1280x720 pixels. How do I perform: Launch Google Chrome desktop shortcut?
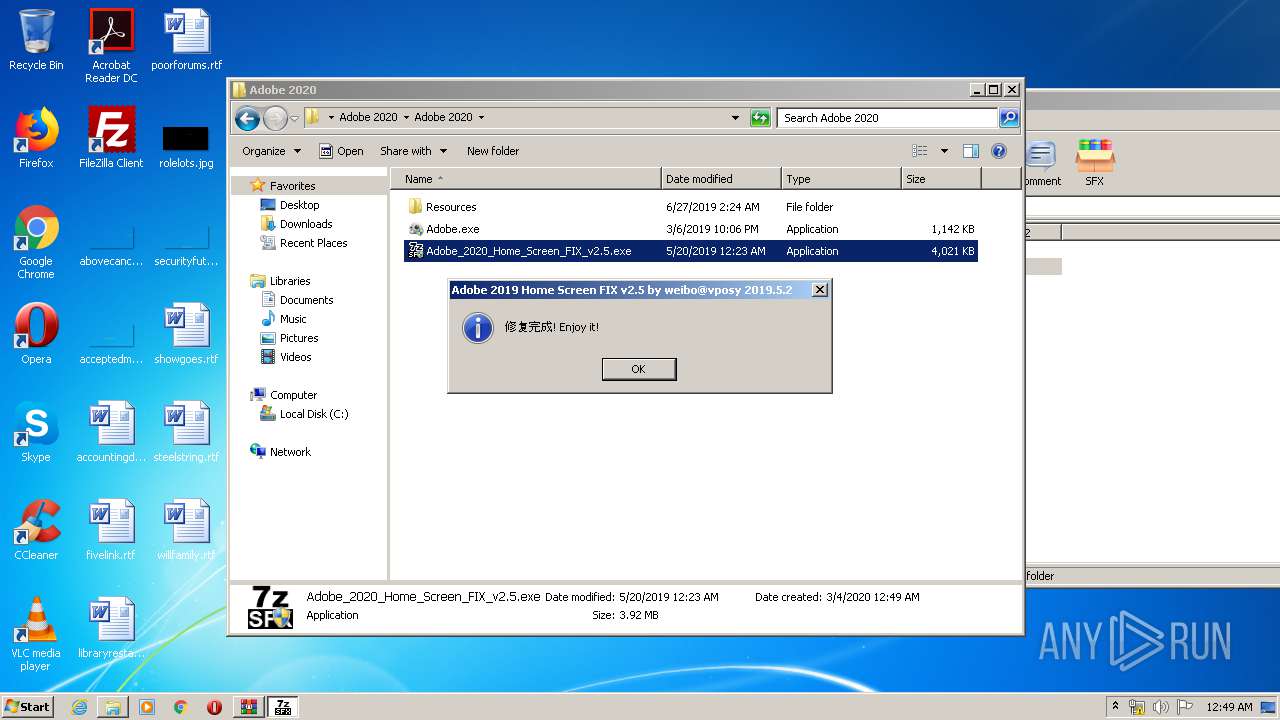pos(36,242)
